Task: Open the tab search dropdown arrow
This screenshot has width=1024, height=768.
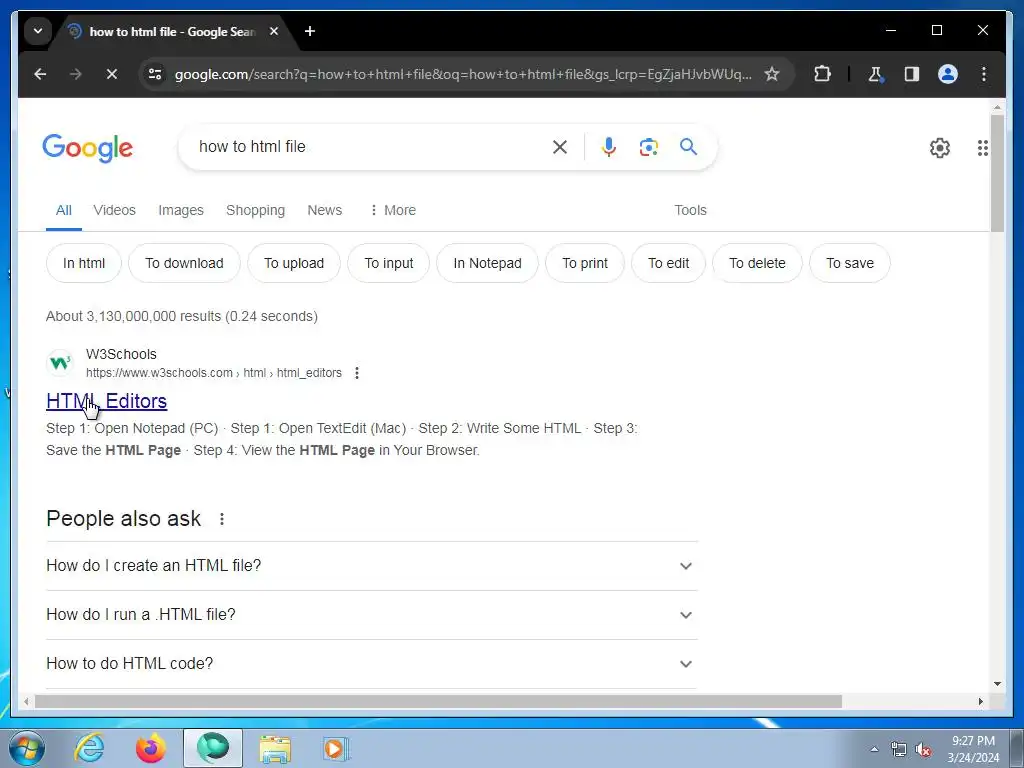Action: click(x=38, y=31)
